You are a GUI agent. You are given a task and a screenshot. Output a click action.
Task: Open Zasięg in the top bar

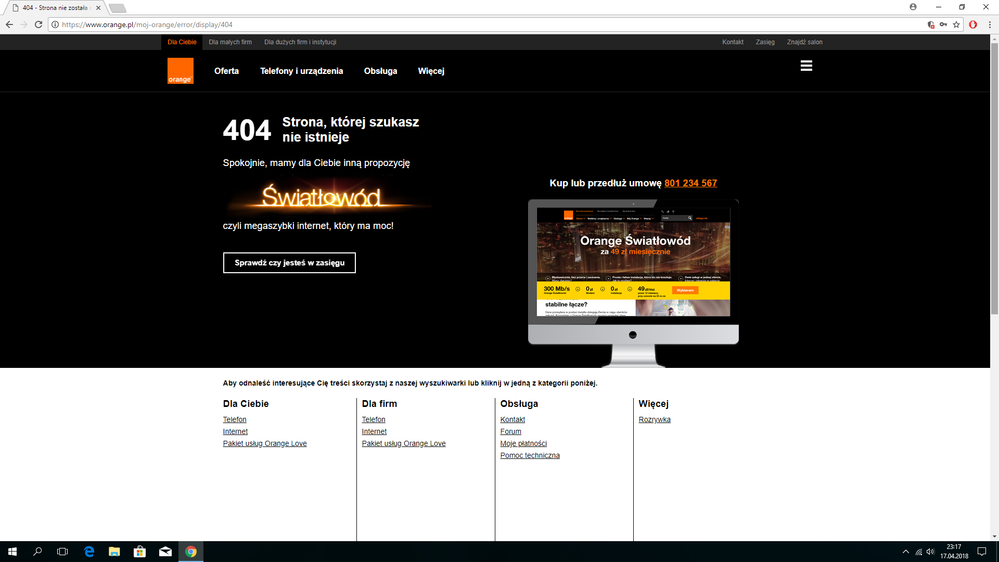765,42
